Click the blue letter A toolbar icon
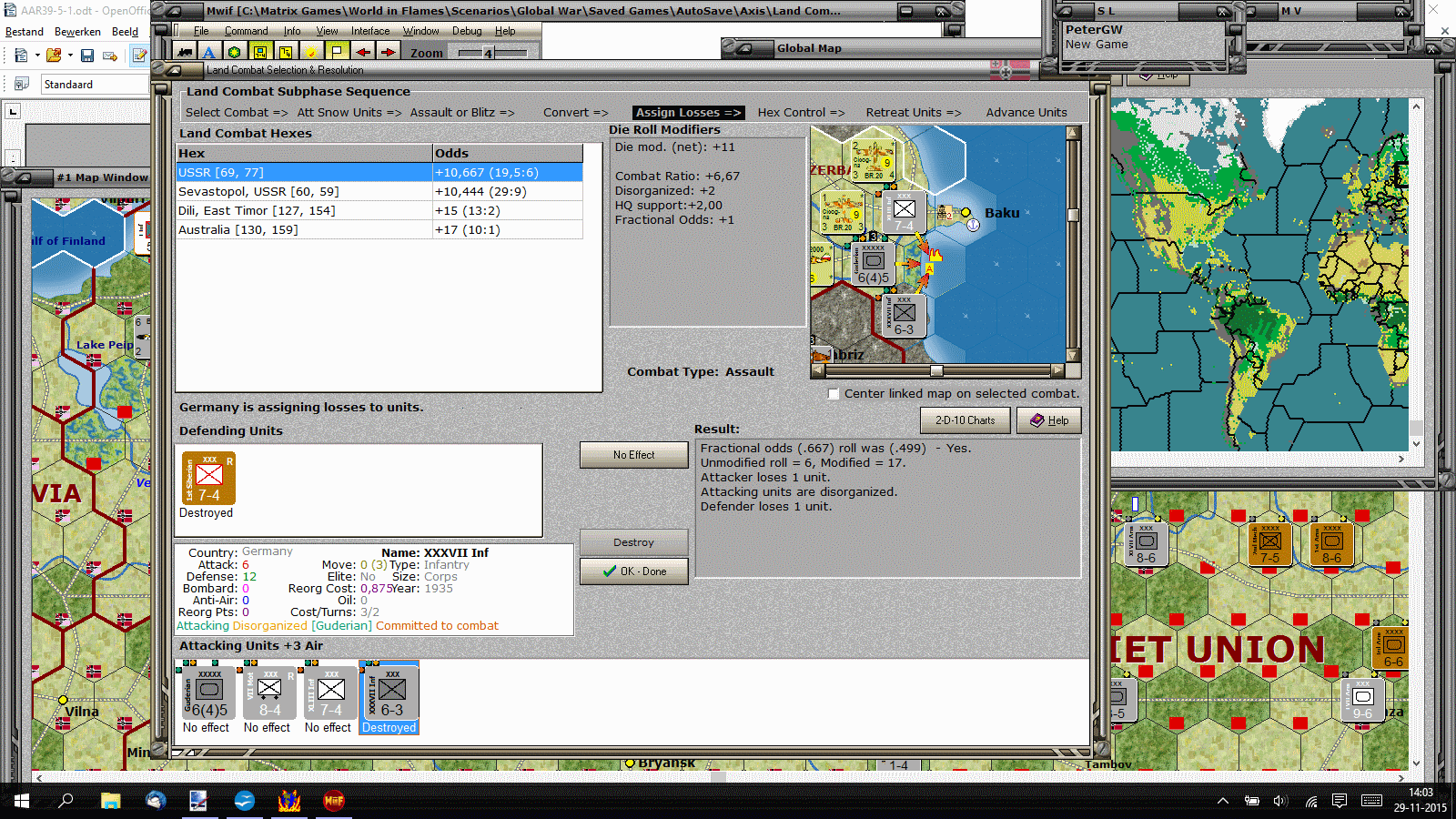1456x819 pixels. (209, 52)
